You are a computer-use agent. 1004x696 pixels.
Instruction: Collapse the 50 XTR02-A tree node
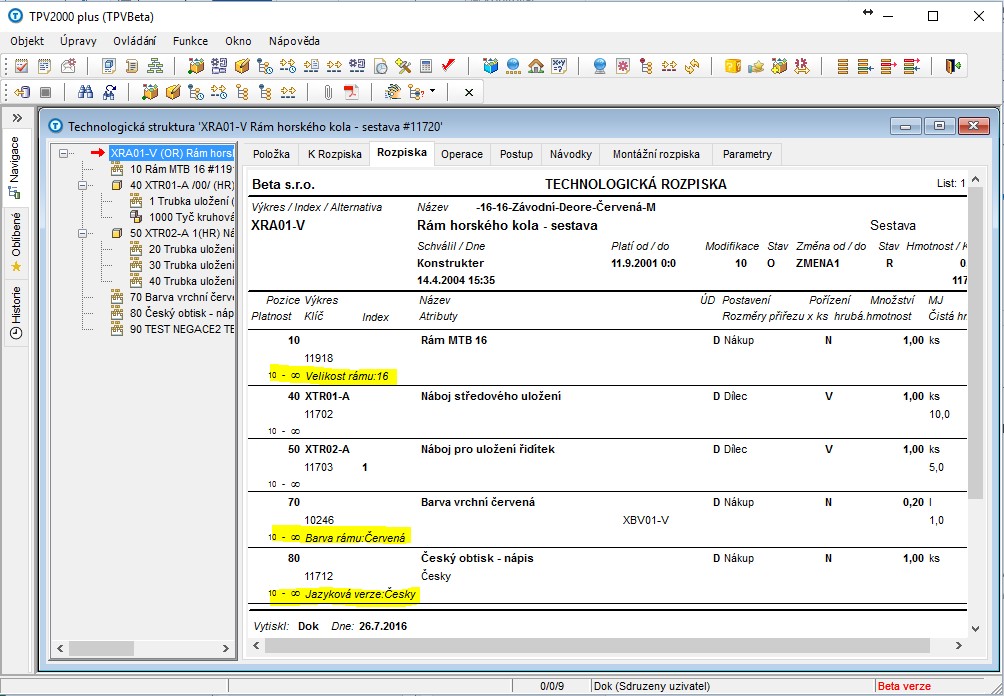coord(82,233)
